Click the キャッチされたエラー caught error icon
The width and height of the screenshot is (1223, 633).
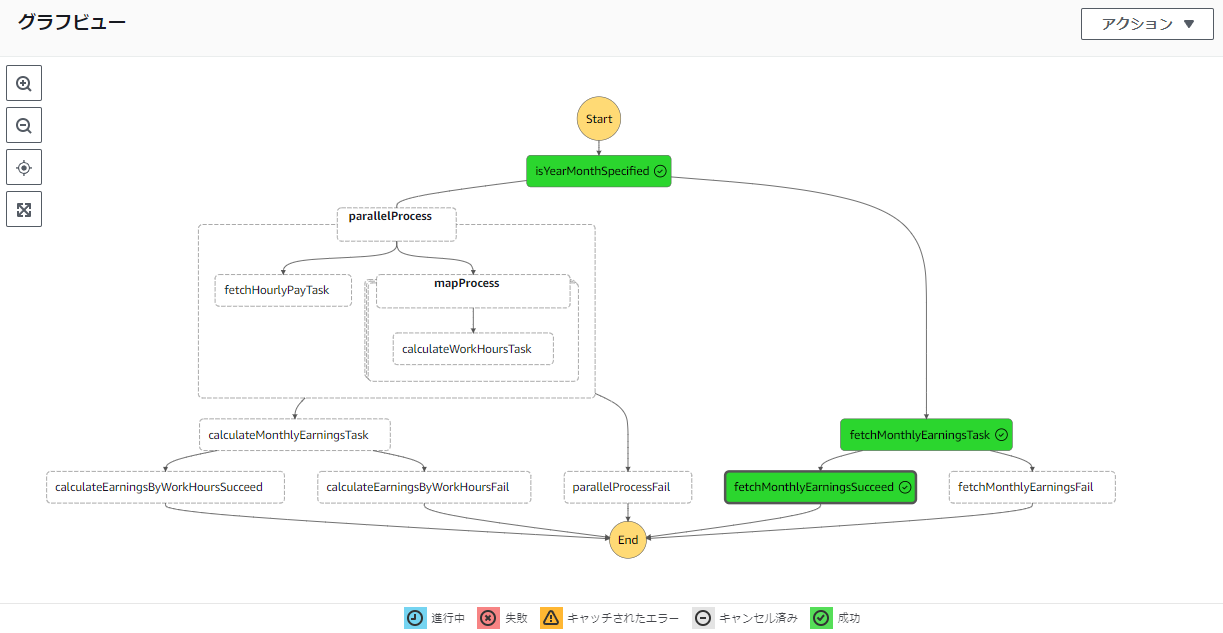(551, 618)
